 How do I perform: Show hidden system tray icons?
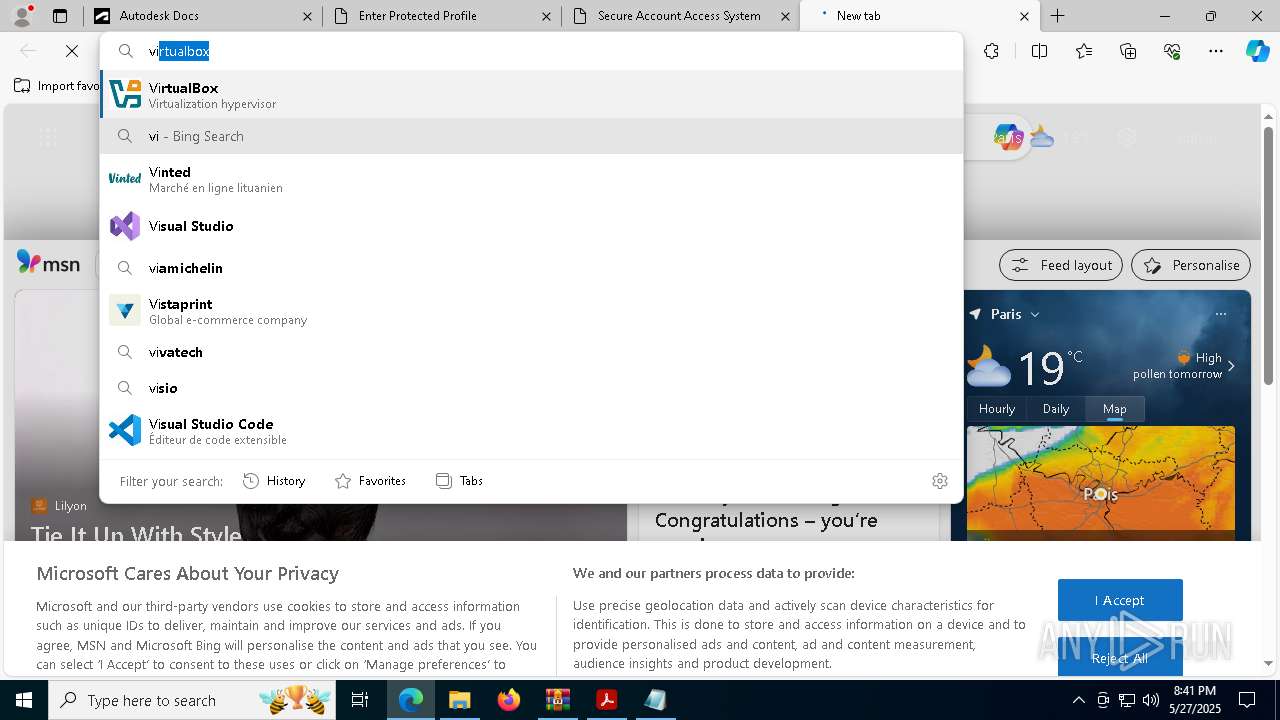coord(1078,700)
